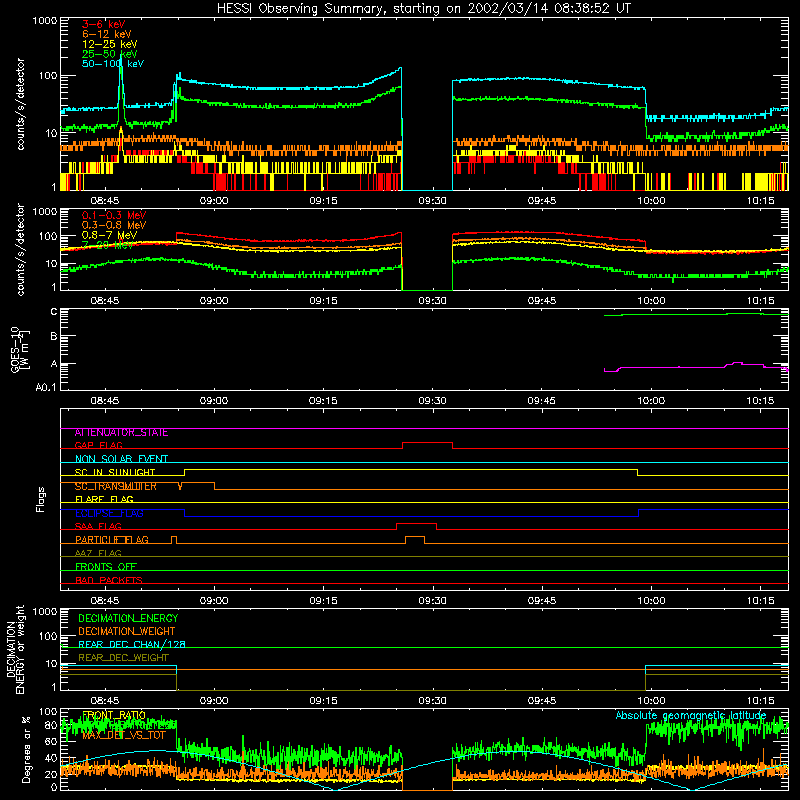The image size is (800, 800).
Task: Select the '6-12 keV' legend label
Action: point(107,34)
